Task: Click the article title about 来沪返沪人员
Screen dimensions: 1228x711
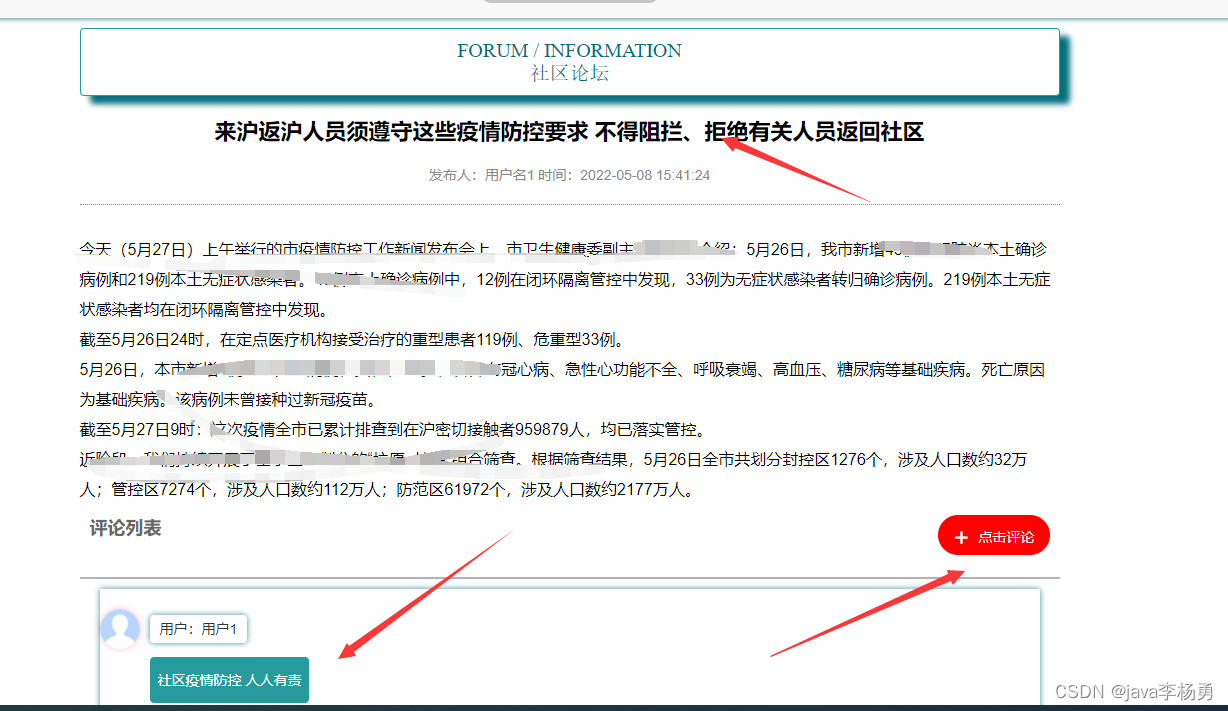Action: 569,132
